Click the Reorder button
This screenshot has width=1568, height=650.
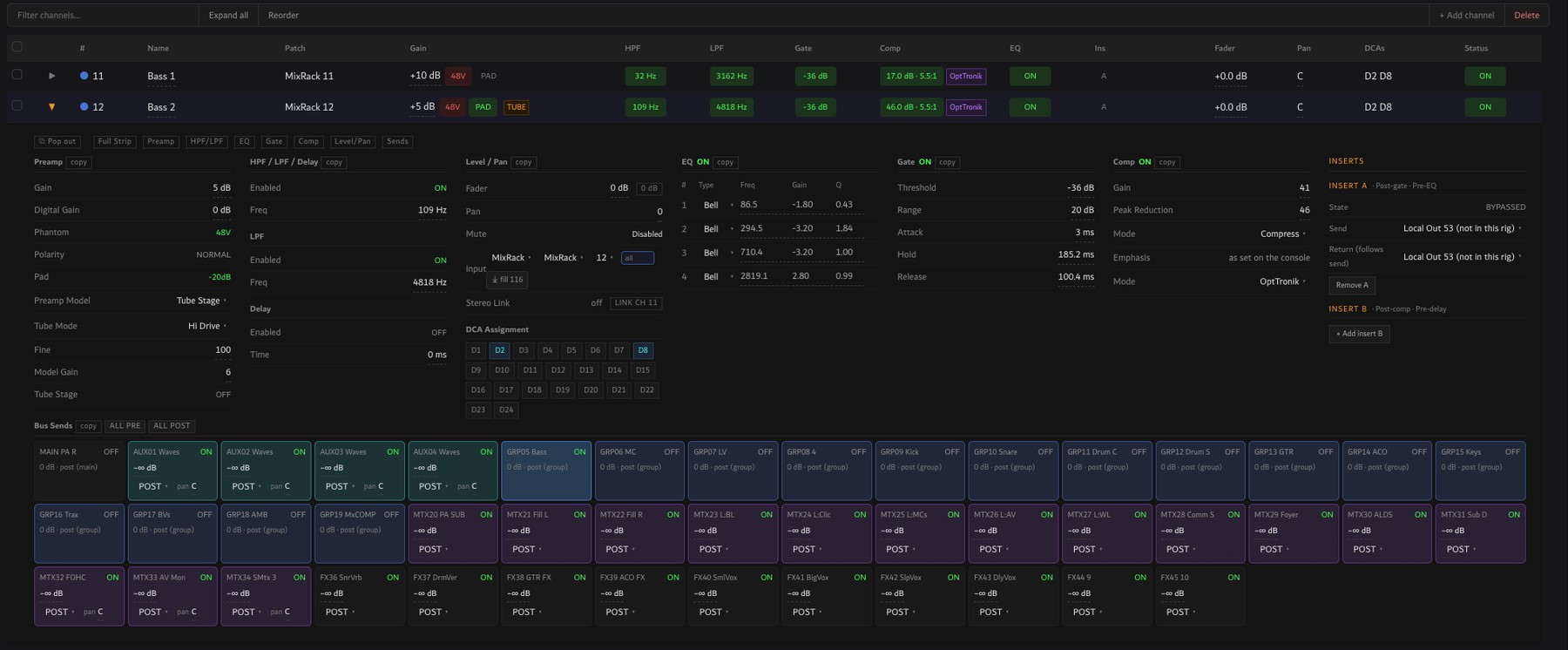(283, 15)
